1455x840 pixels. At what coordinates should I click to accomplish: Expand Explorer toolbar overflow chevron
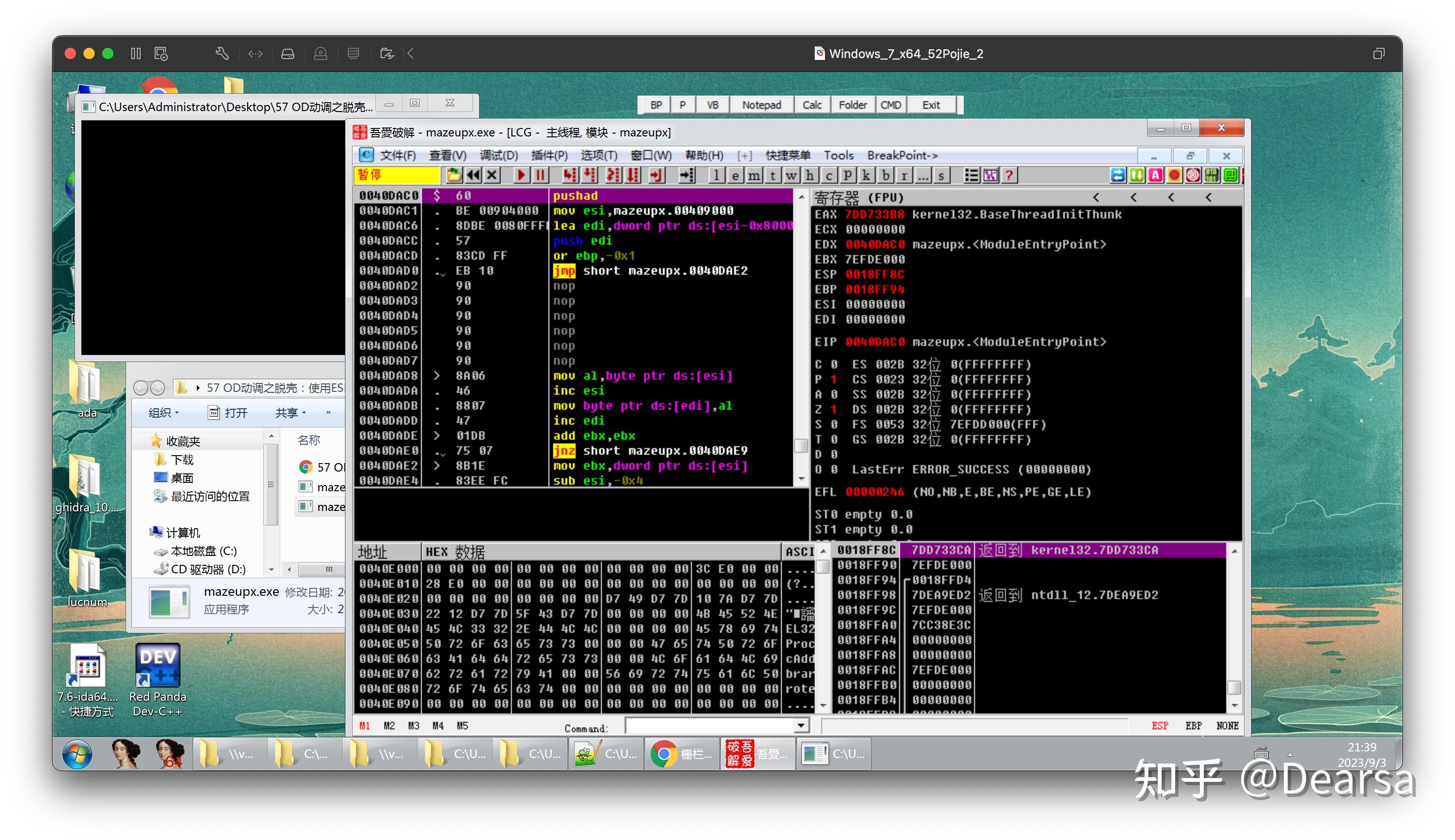click(328, 412)
